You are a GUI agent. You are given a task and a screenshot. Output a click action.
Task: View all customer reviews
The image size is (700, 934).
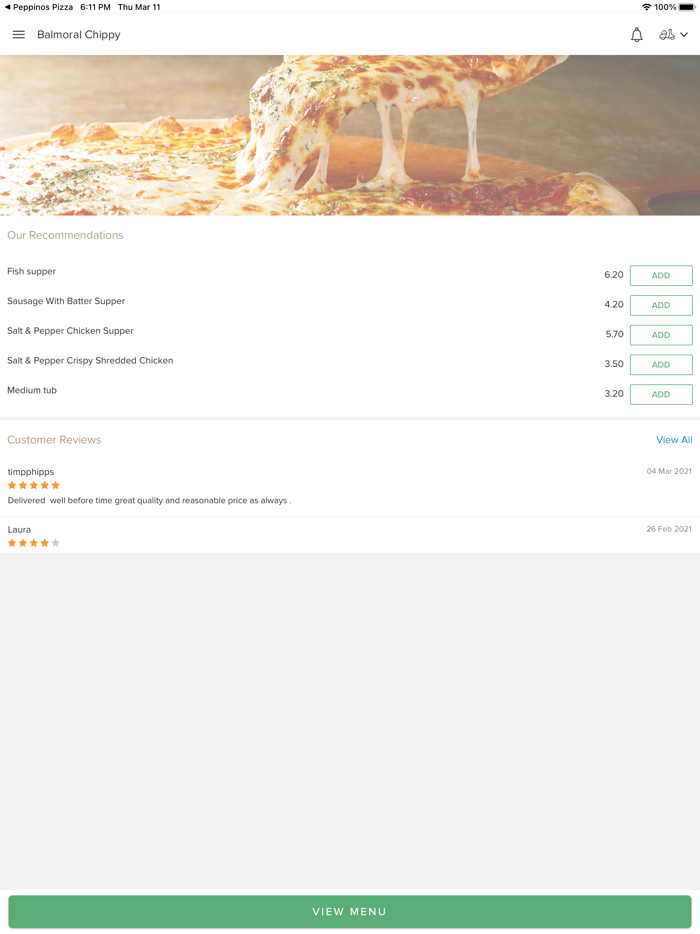coord(674,440)
